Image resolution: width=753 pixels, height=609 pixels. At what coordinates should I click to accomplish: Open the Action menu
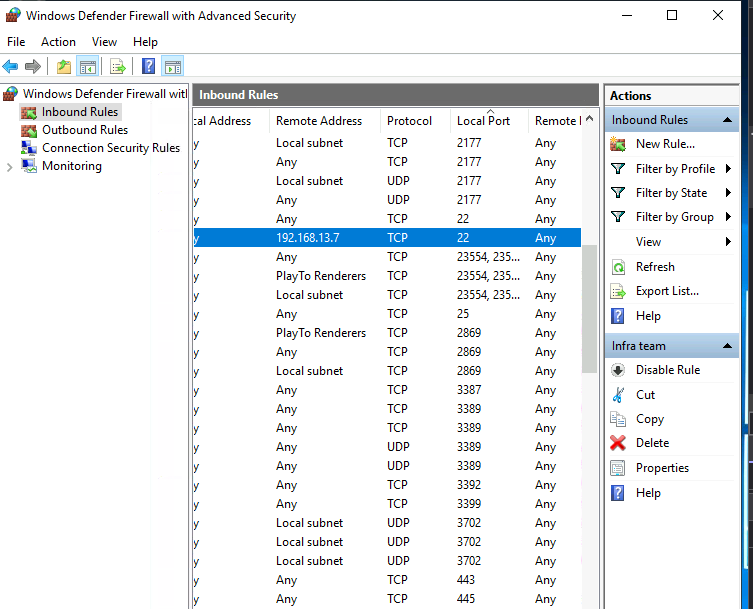[58, 42]
